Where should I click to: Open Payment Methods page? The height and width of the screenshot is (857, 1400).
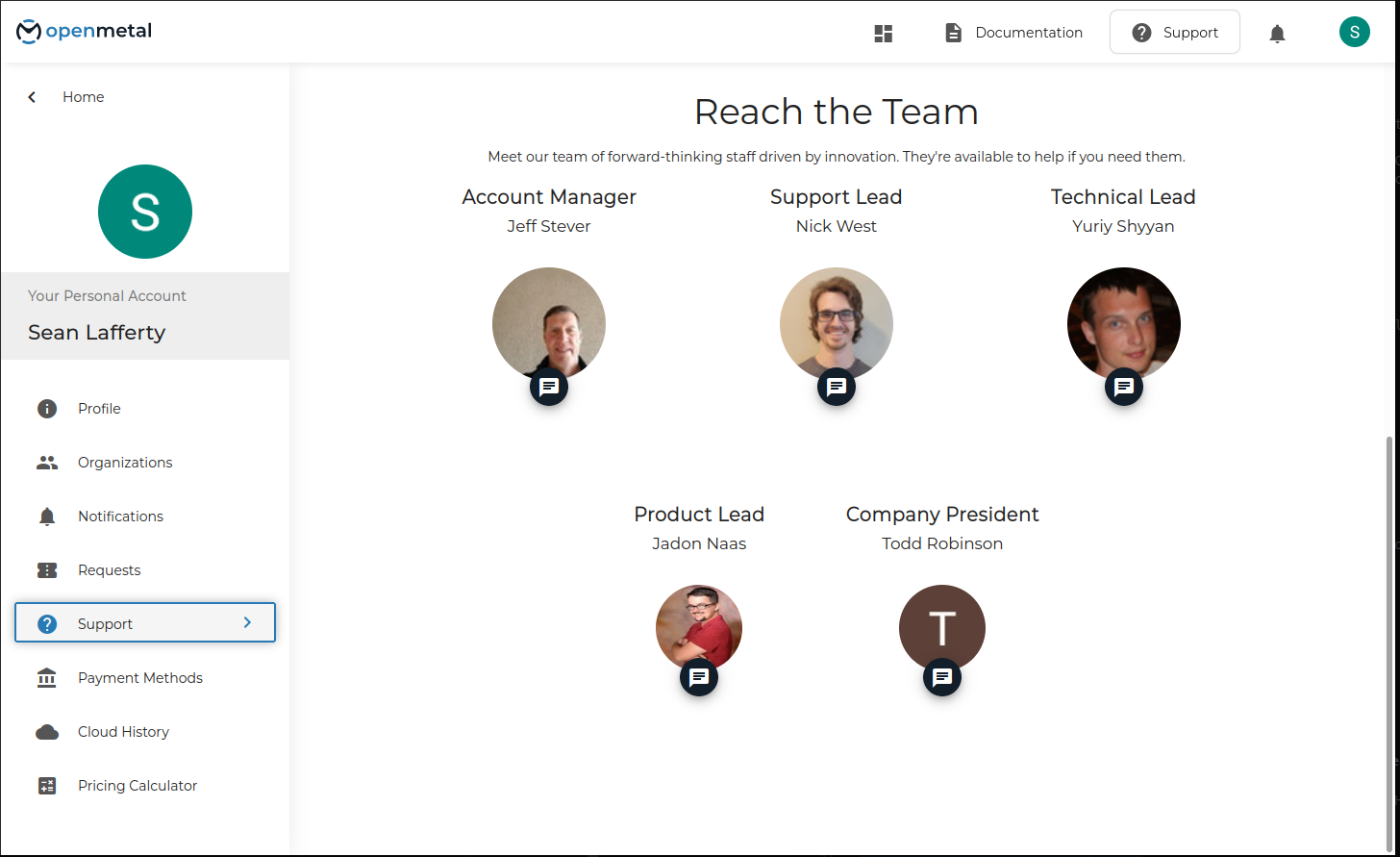(140, 678)
